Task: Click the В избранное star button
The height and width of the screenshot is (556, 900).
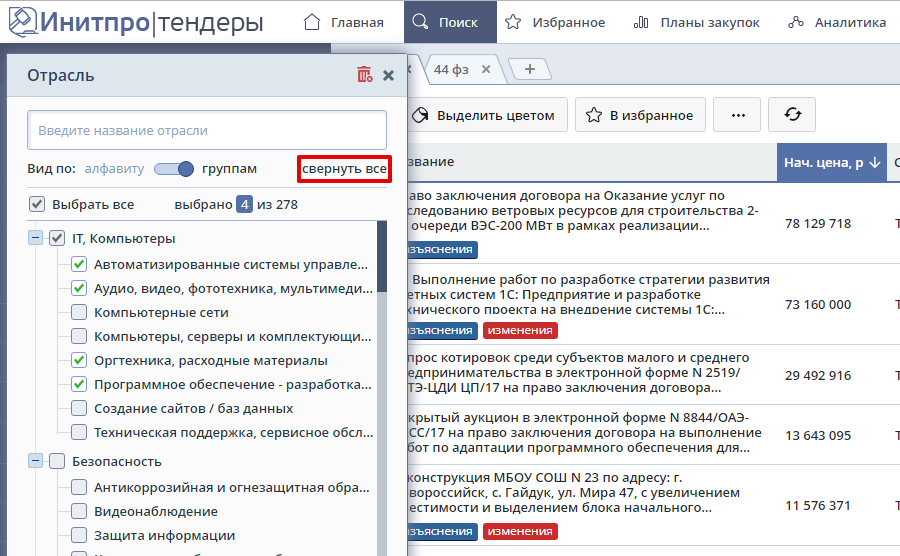Action: pyautogui.click(x=641, y=115)
